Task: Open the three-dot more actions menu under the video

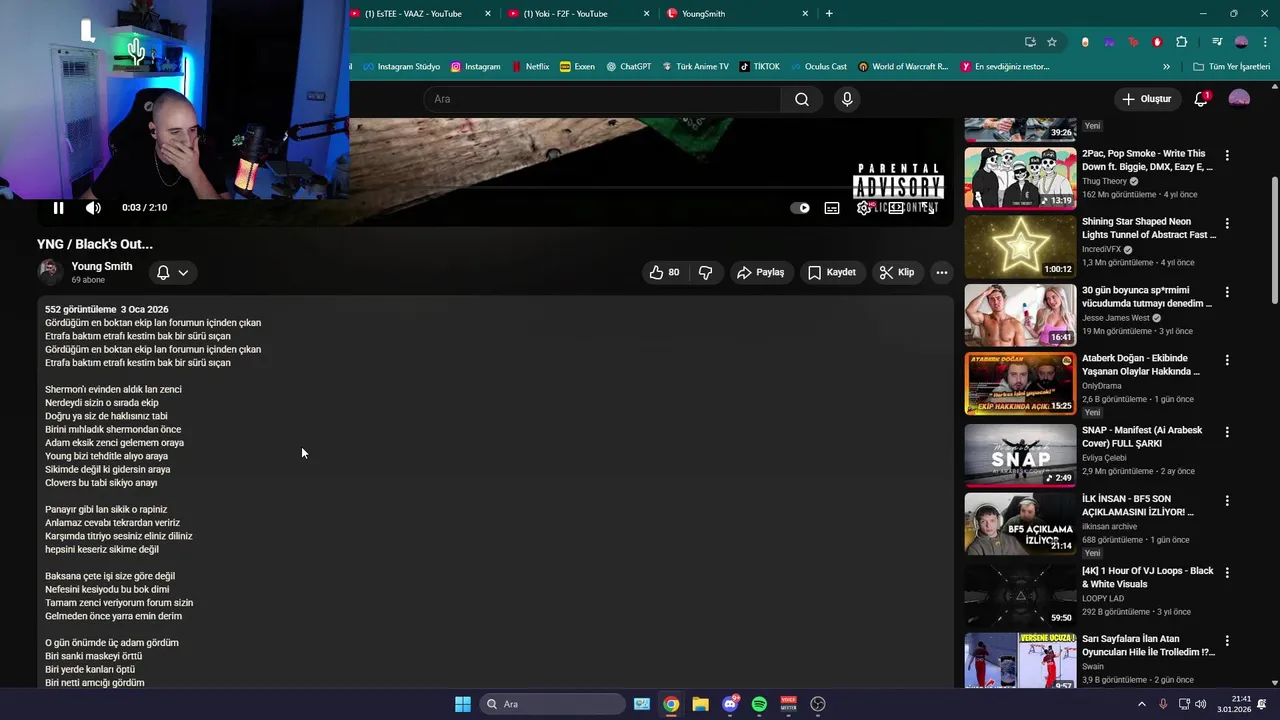Action: coord(941,272)
